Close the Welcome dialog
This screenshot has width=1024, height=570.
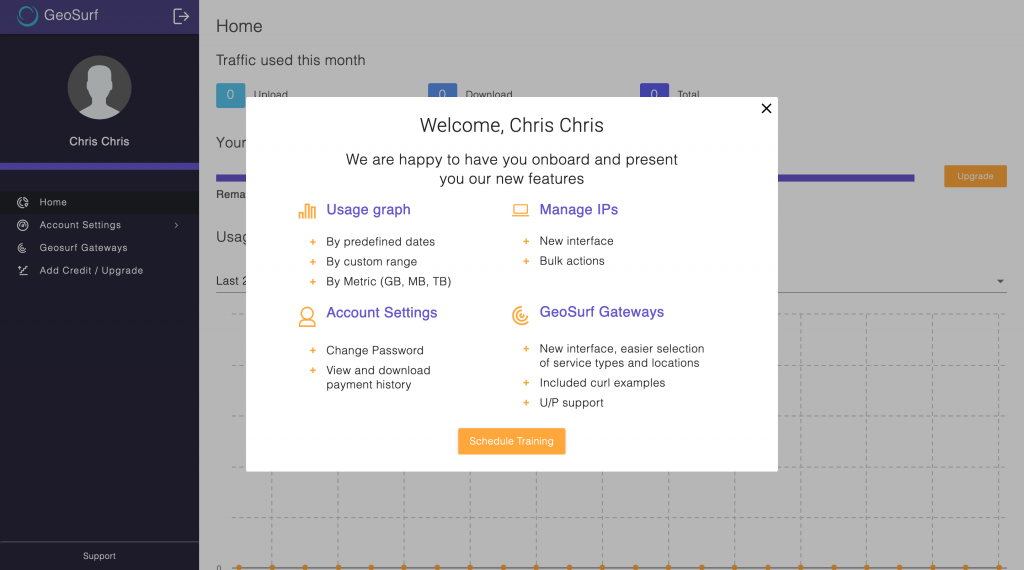pyautogui.click(x=766, y=108)
